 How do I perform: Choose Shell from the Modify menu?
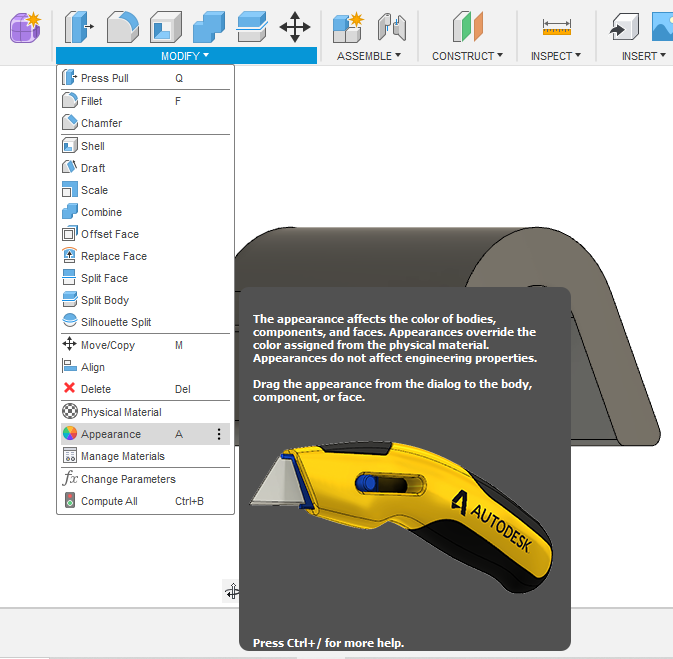[146, 146]
